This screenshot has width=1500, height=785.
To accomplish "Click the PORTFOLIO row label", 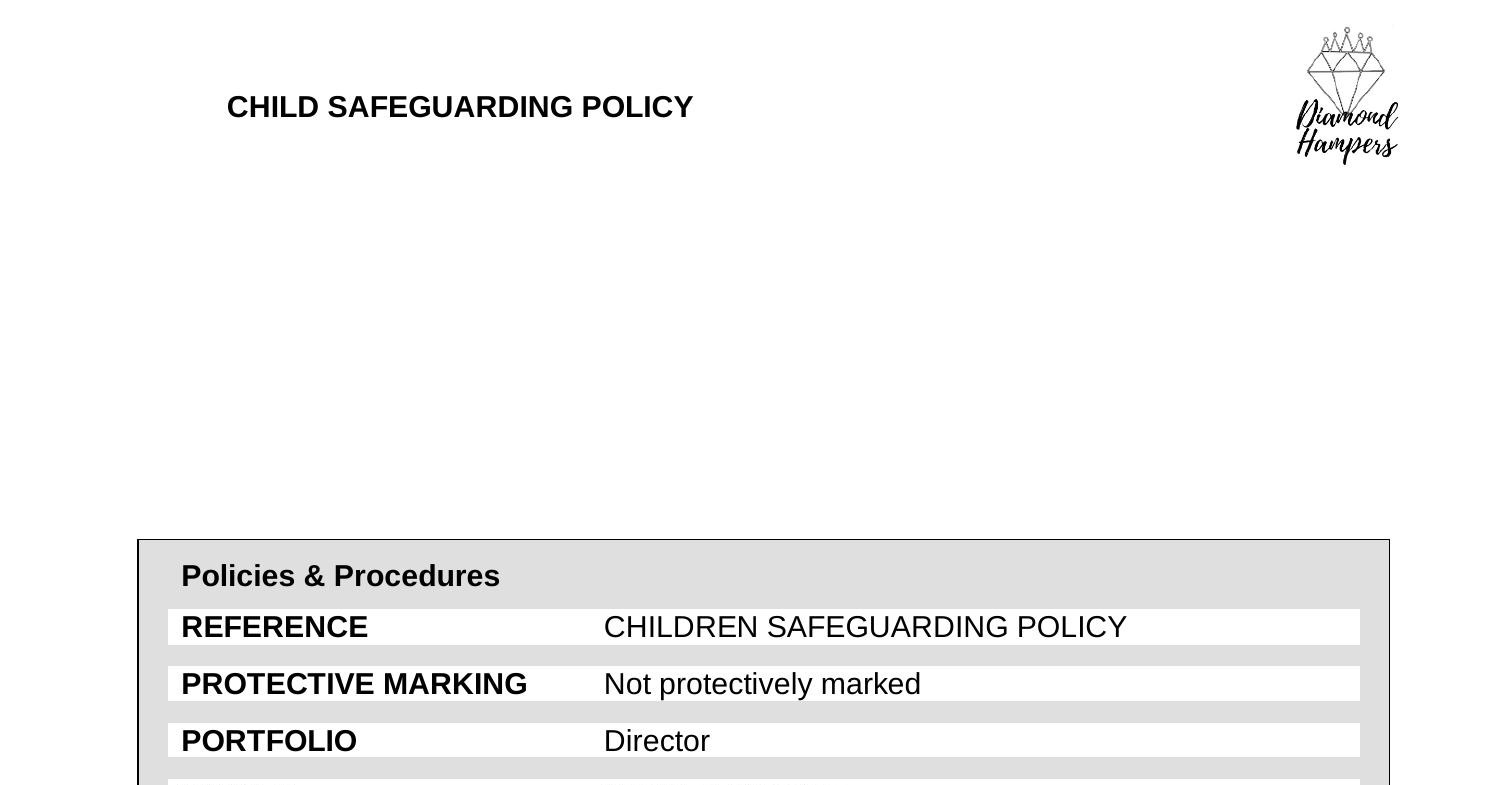I will click(269, 741).
